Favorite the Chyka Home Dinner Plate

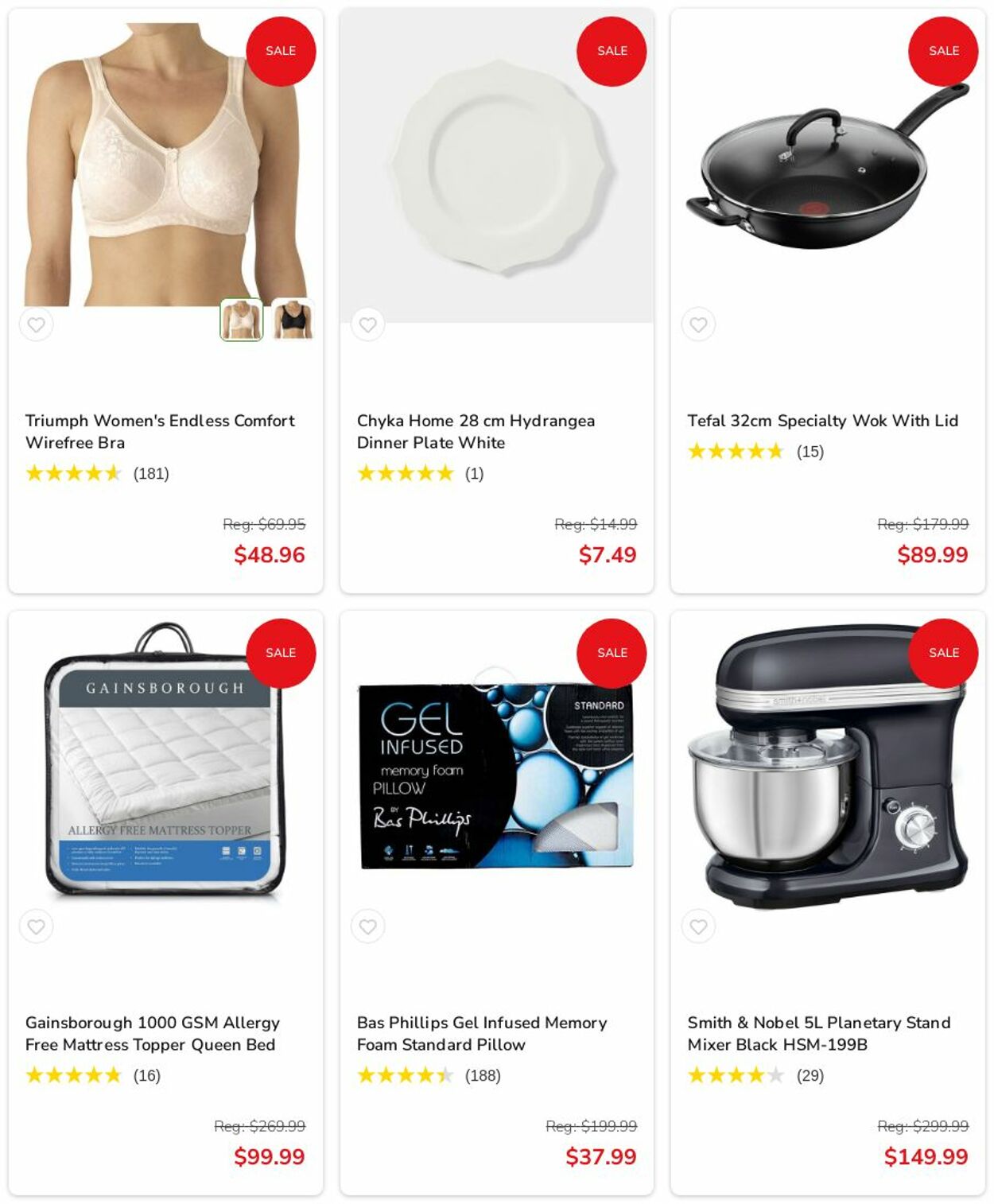(367, 324)
